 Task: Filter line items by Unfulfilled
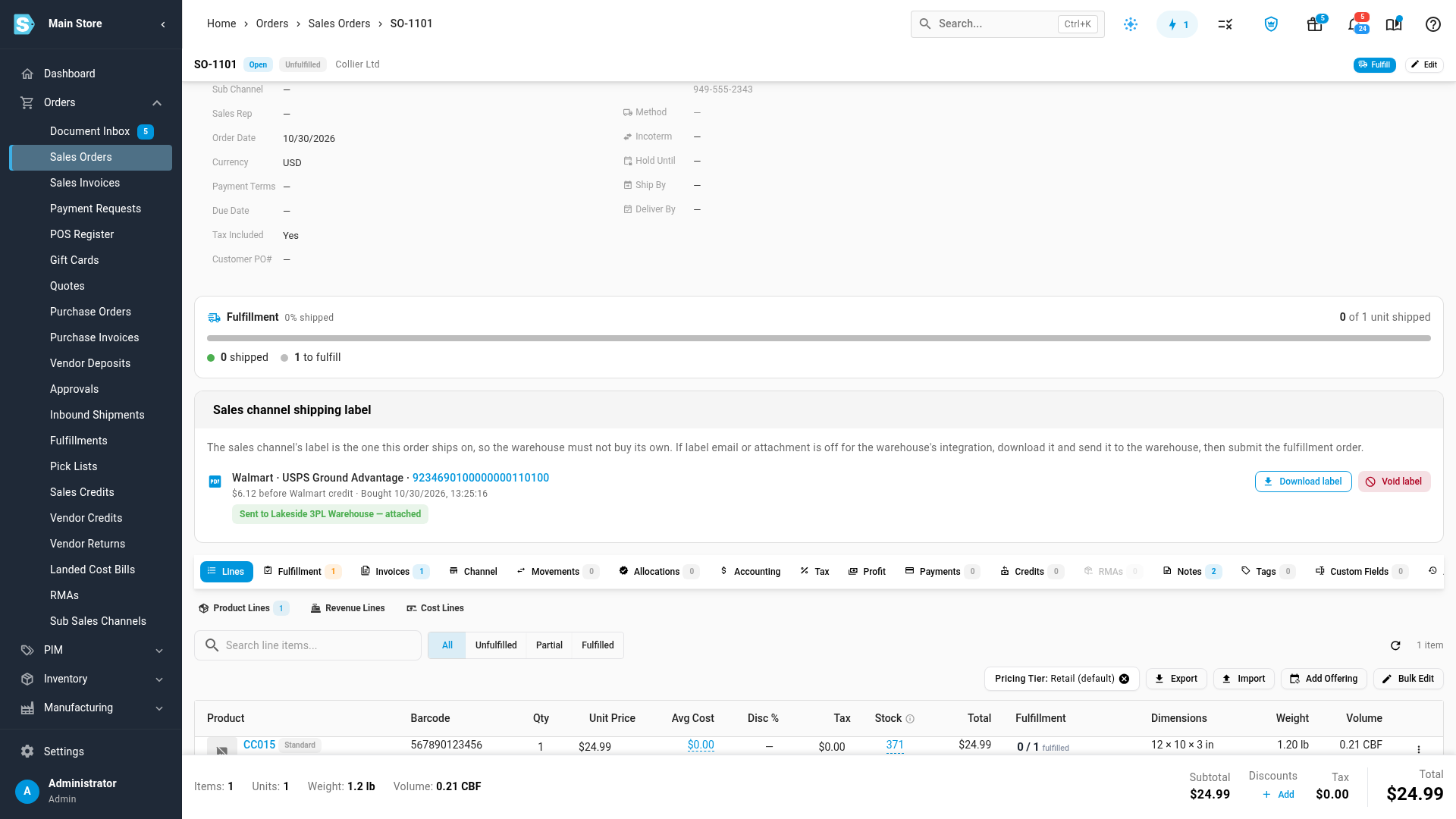tap(496, 645)
